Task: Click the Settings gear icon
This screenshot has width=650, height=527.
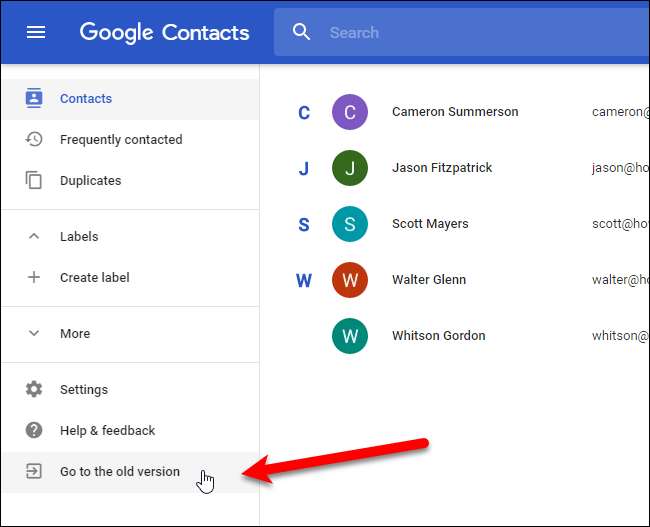Action: 34,389
